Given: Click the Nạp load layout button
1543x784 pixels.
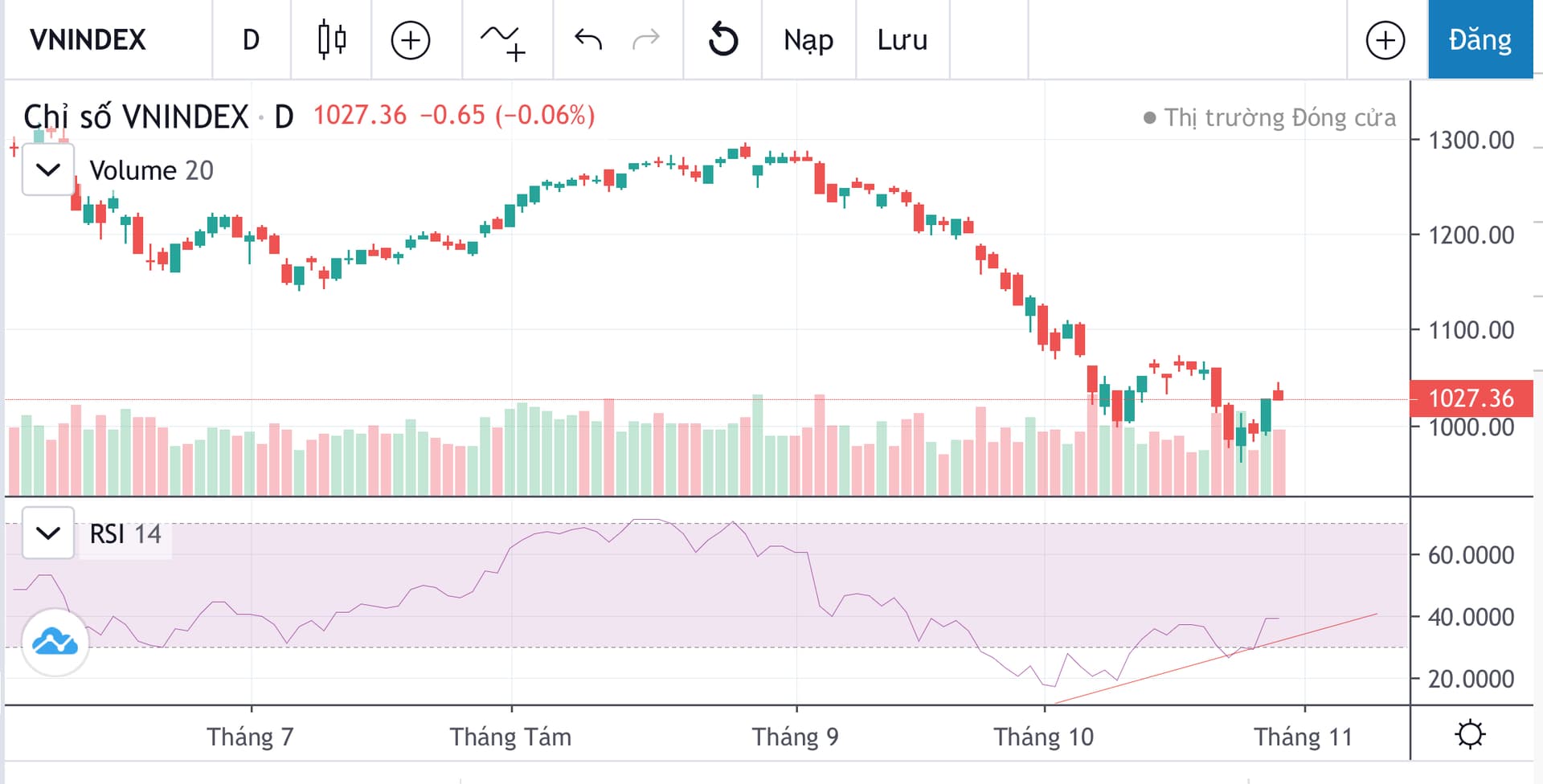Looking at the screenshot, I should tap(808, 39).
